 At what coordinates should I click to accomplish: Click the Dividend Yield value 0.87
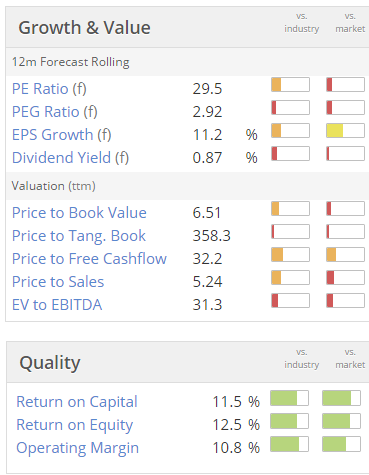click(207, 158)
